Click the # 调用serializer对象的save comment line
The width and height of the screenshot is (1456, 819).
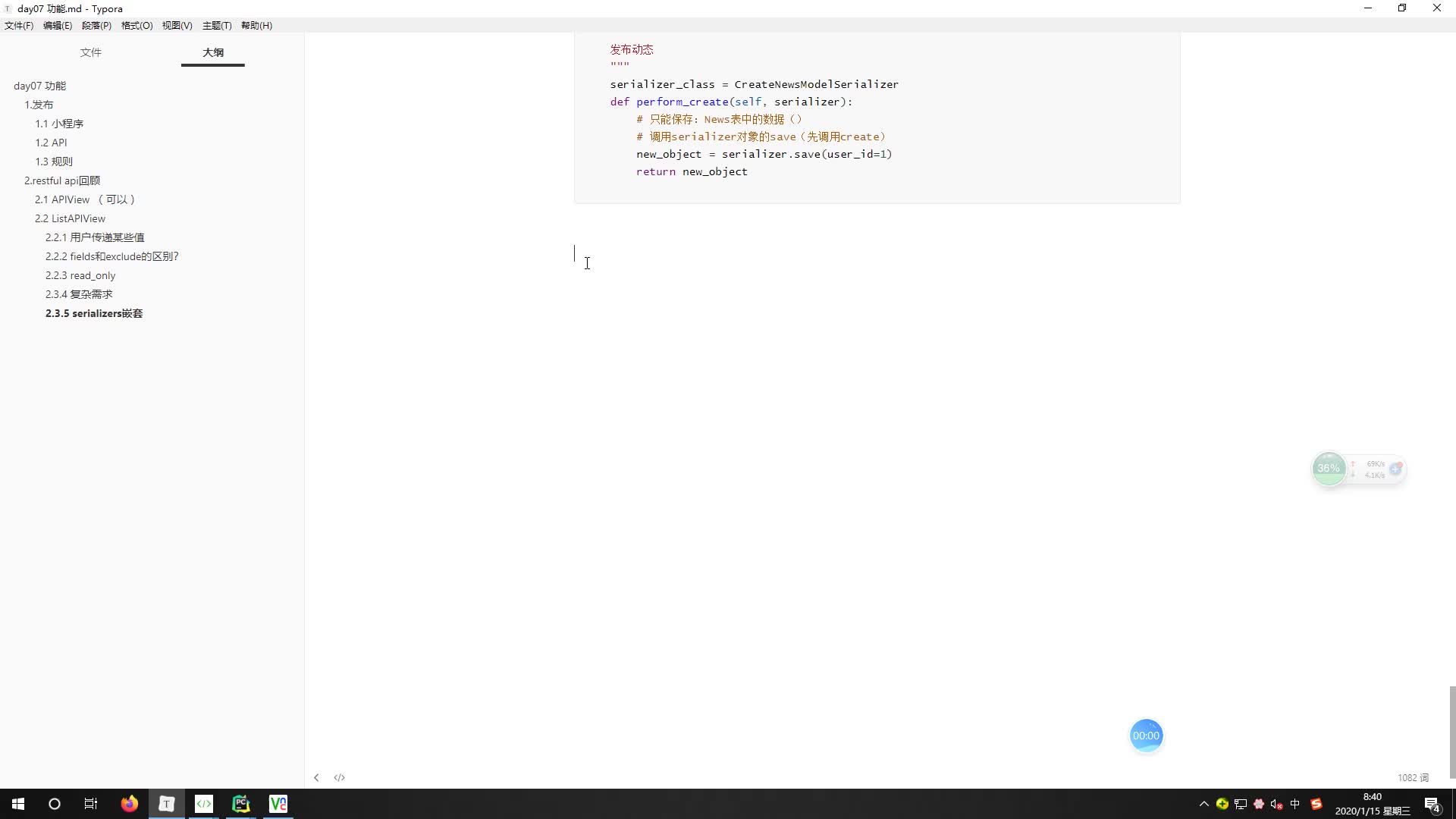(761, 136)
